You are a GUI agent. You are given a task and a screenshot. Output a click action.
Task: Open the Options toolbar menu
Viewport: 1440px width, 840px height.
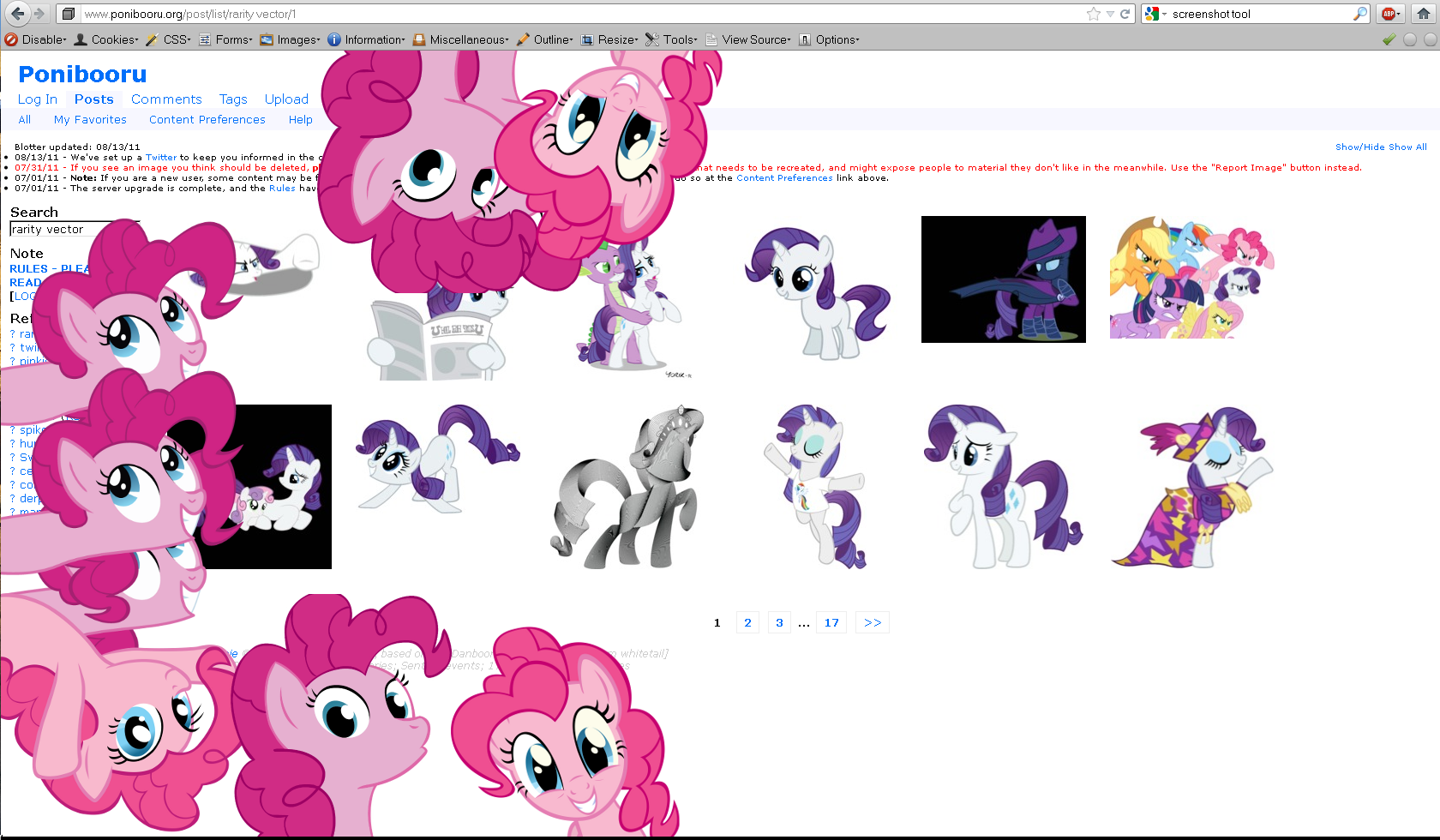(830, 39)
